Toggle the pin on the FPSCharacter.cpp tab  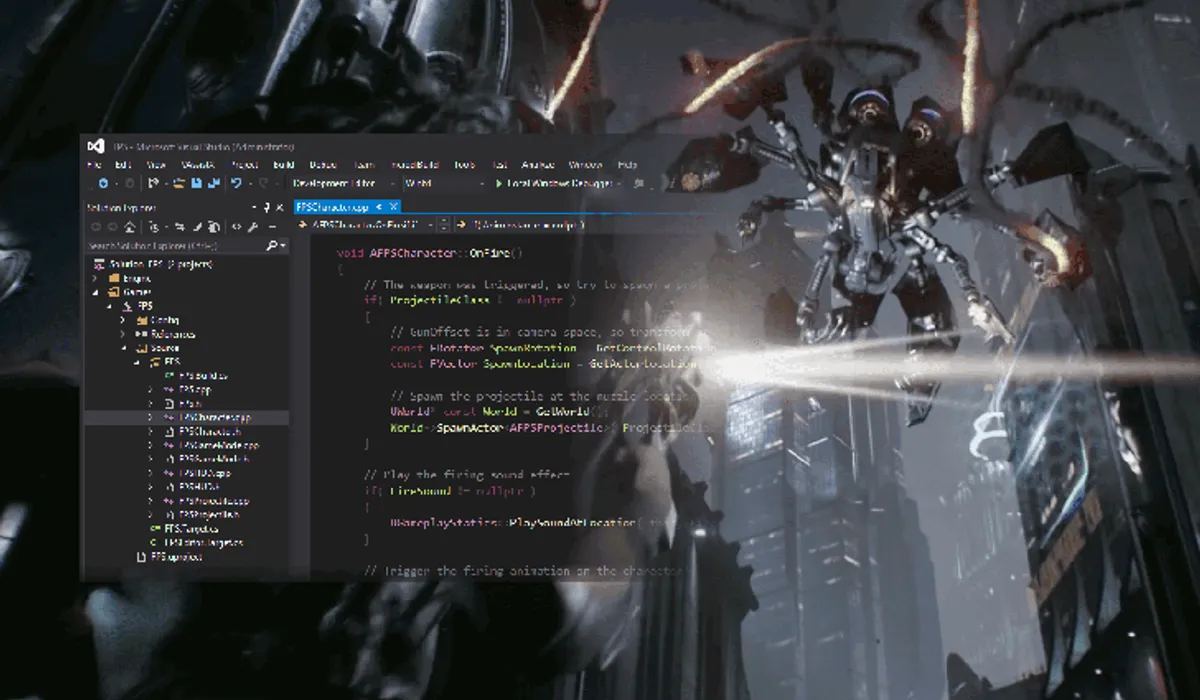379,207
